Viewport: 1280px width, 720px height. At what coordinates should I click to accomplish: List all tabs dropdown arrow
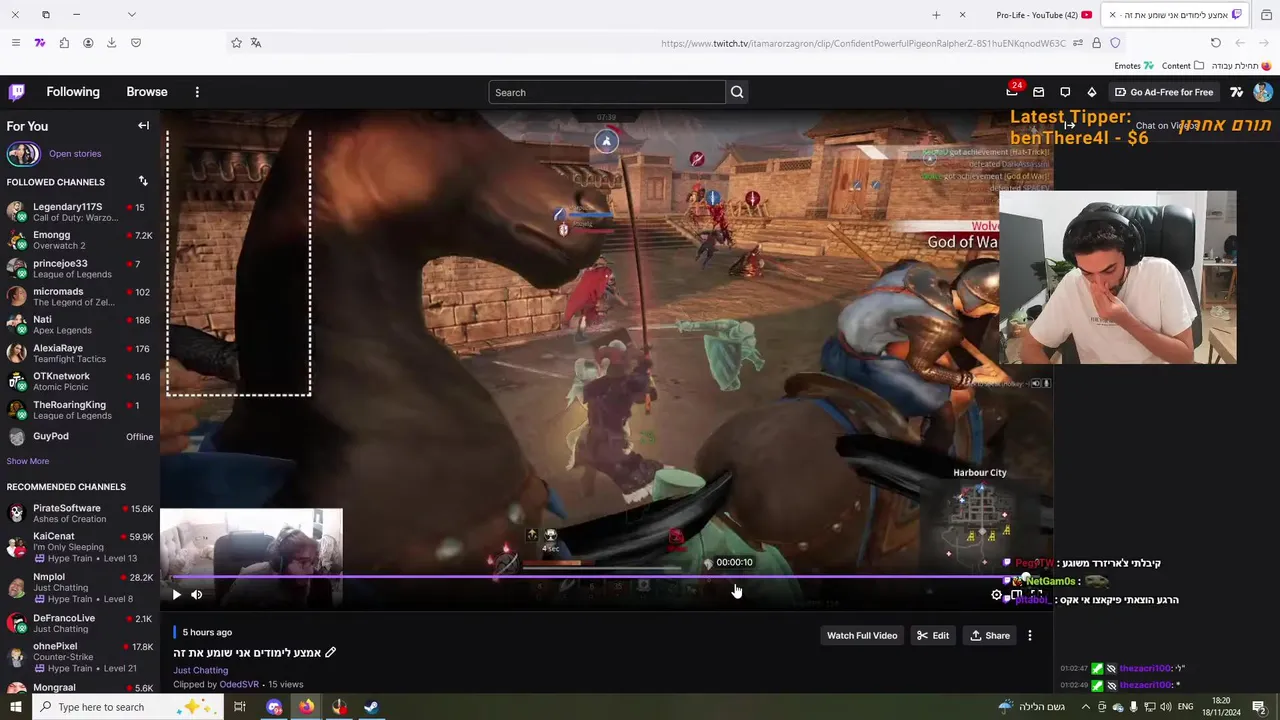[131, 15]
